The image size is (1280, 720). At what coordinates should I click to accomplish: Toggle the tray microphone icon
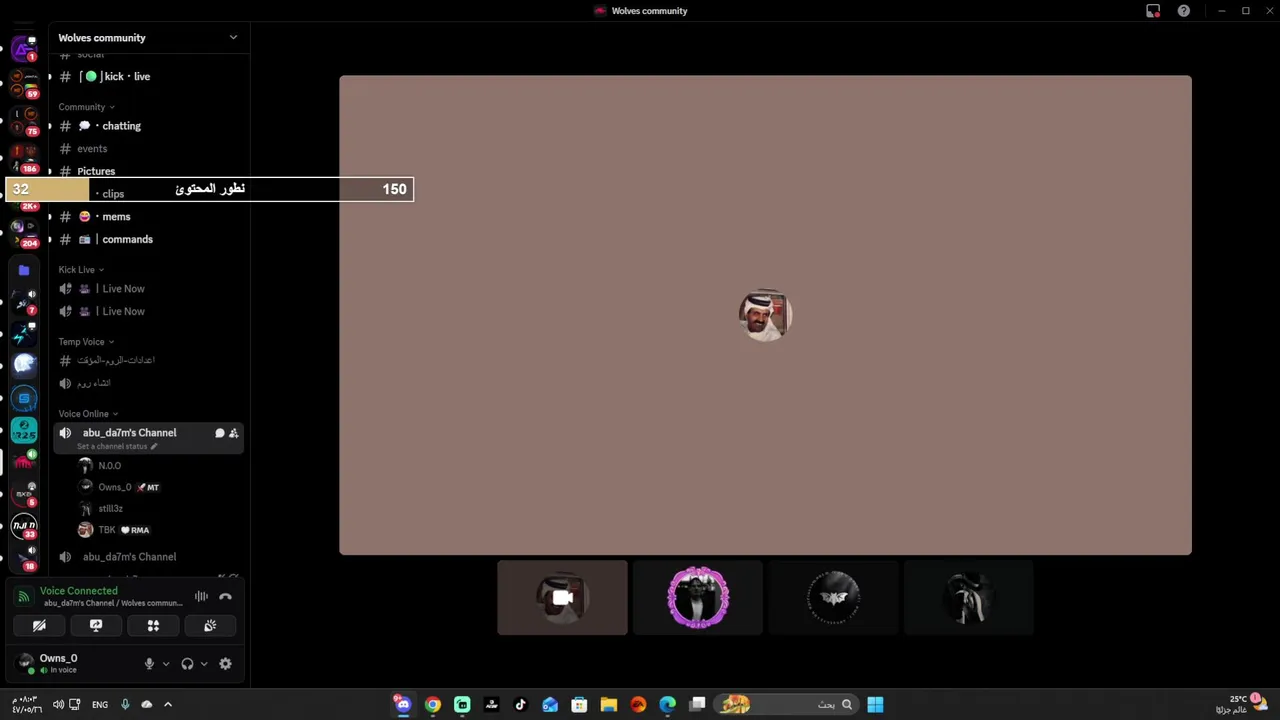(125, 704)
